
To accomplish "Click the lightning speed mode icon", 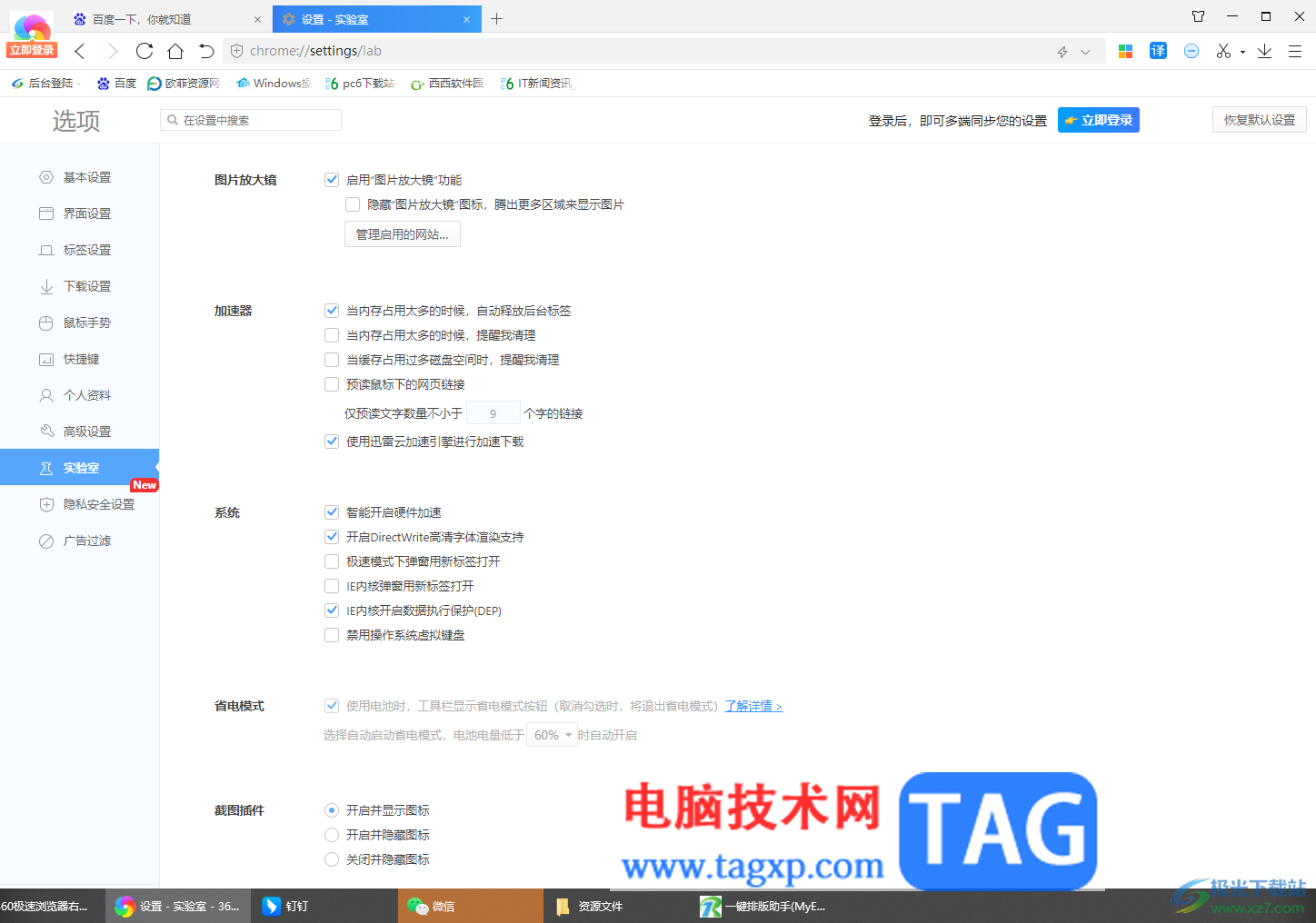I will pyautogui.click(x=1062, y=52).
